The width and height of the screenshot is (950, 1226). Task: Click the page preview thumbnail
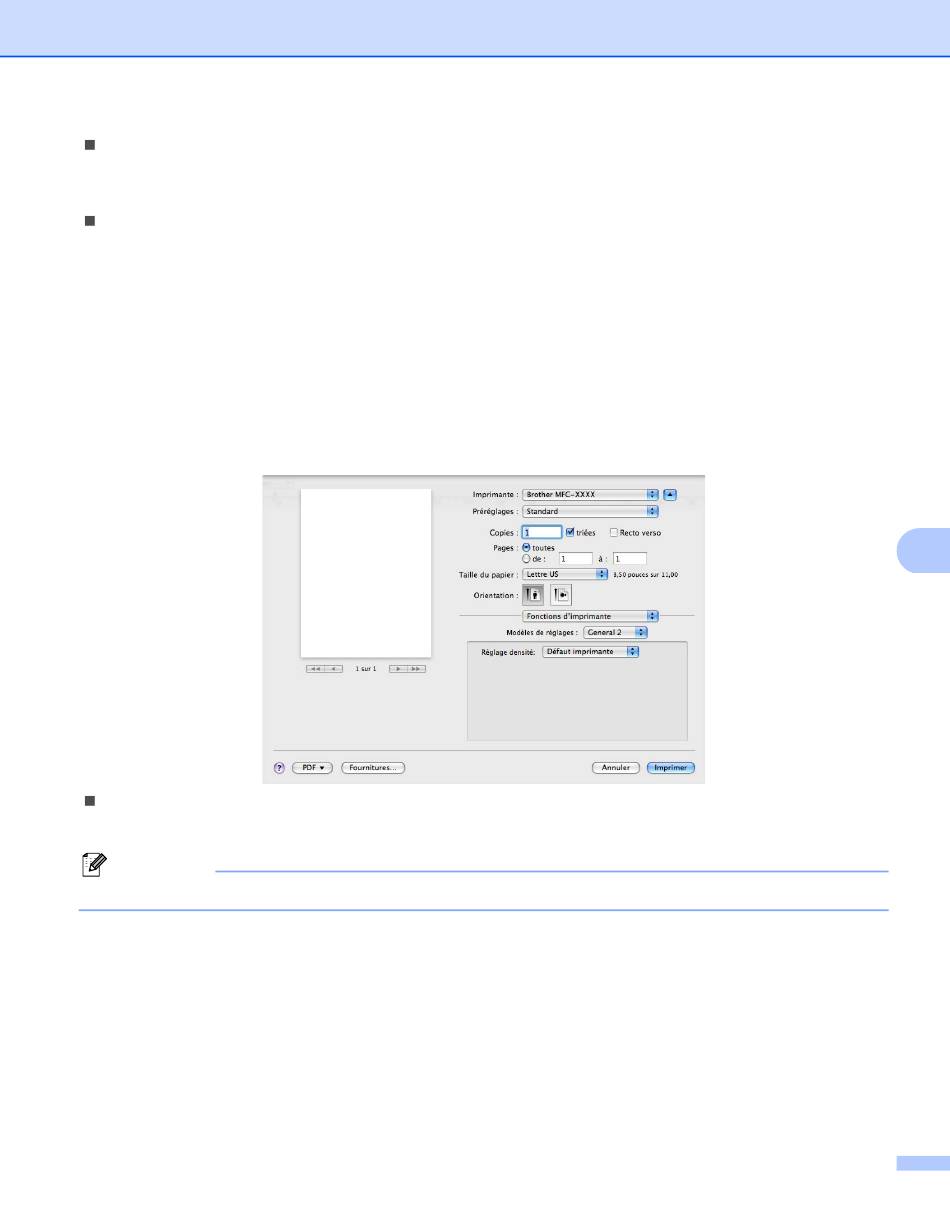[x=366, y=573]
